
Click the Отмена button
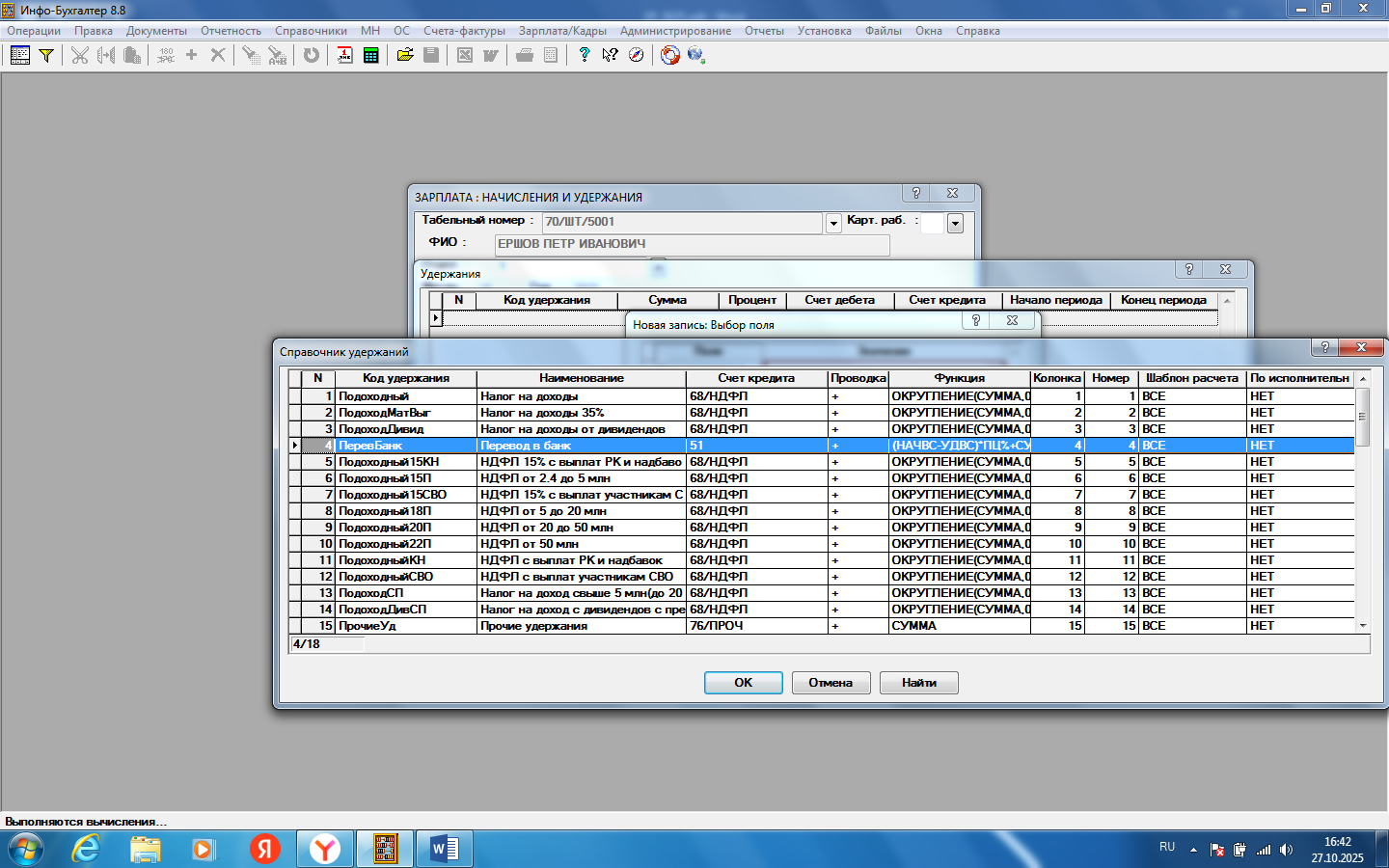pos(831,683)
